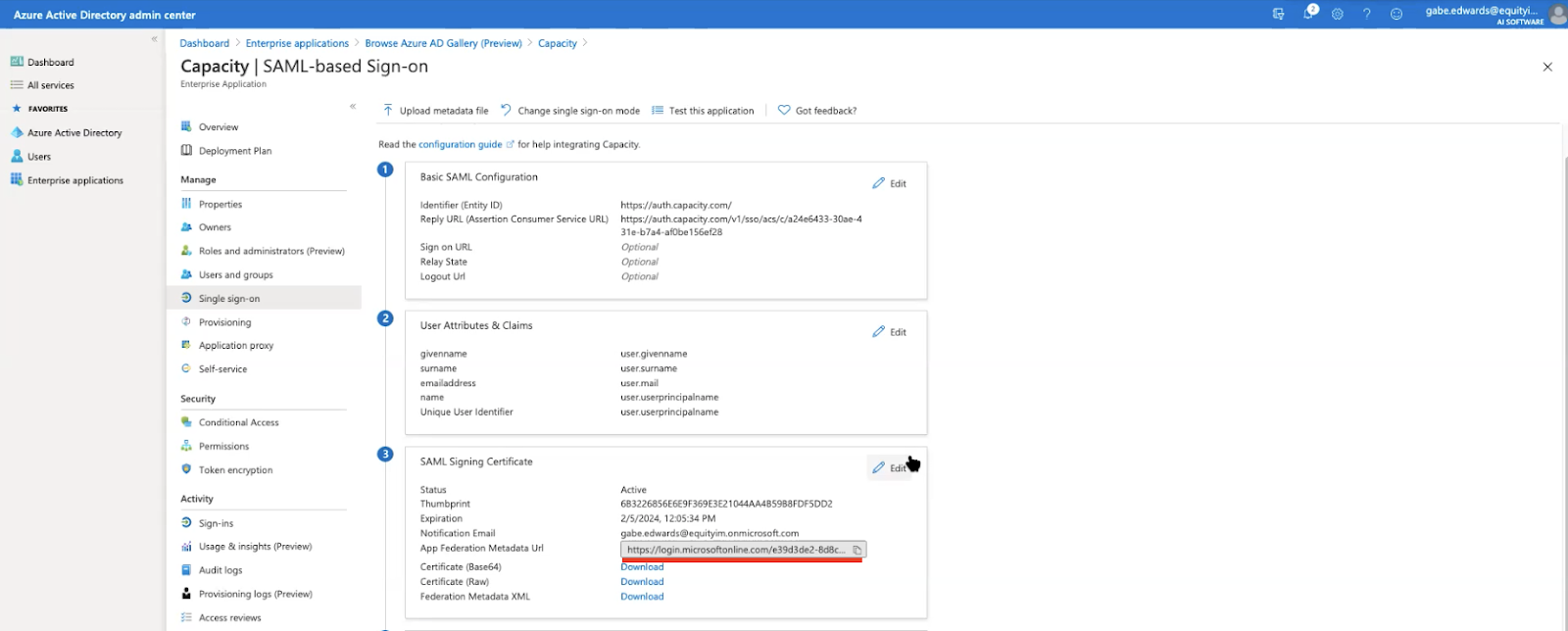Open the notifications bell icon

[x=1308, y=14]
